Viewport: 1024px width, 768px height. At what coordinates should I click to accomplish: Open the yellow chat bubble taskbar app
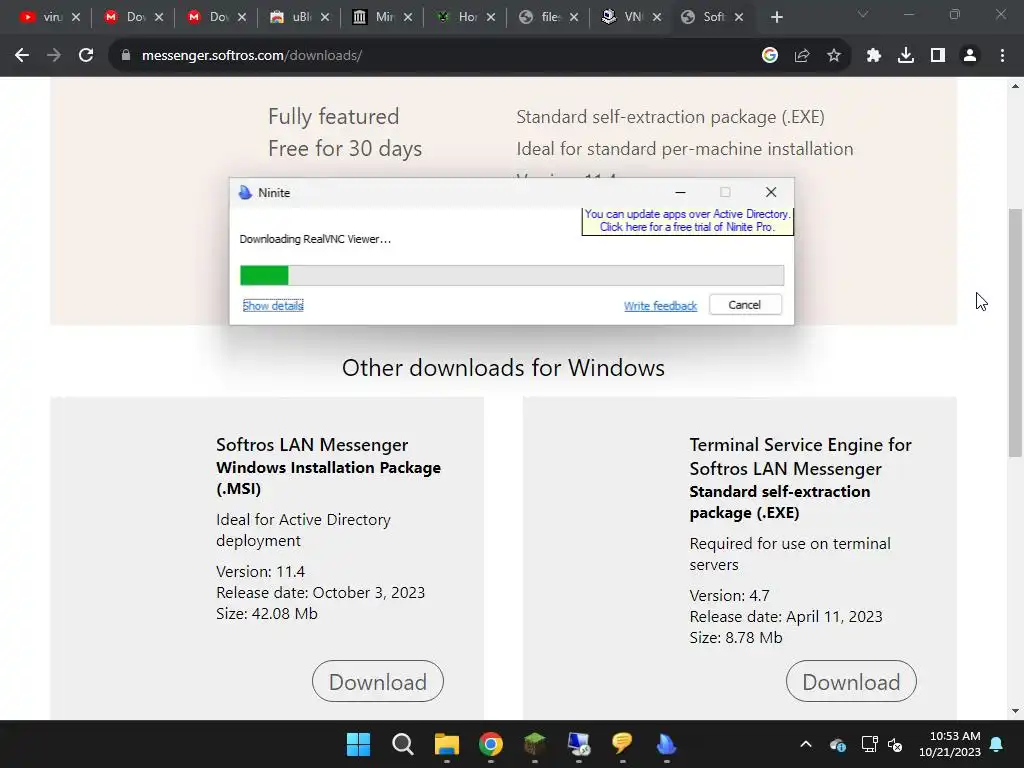coord(622,744)
